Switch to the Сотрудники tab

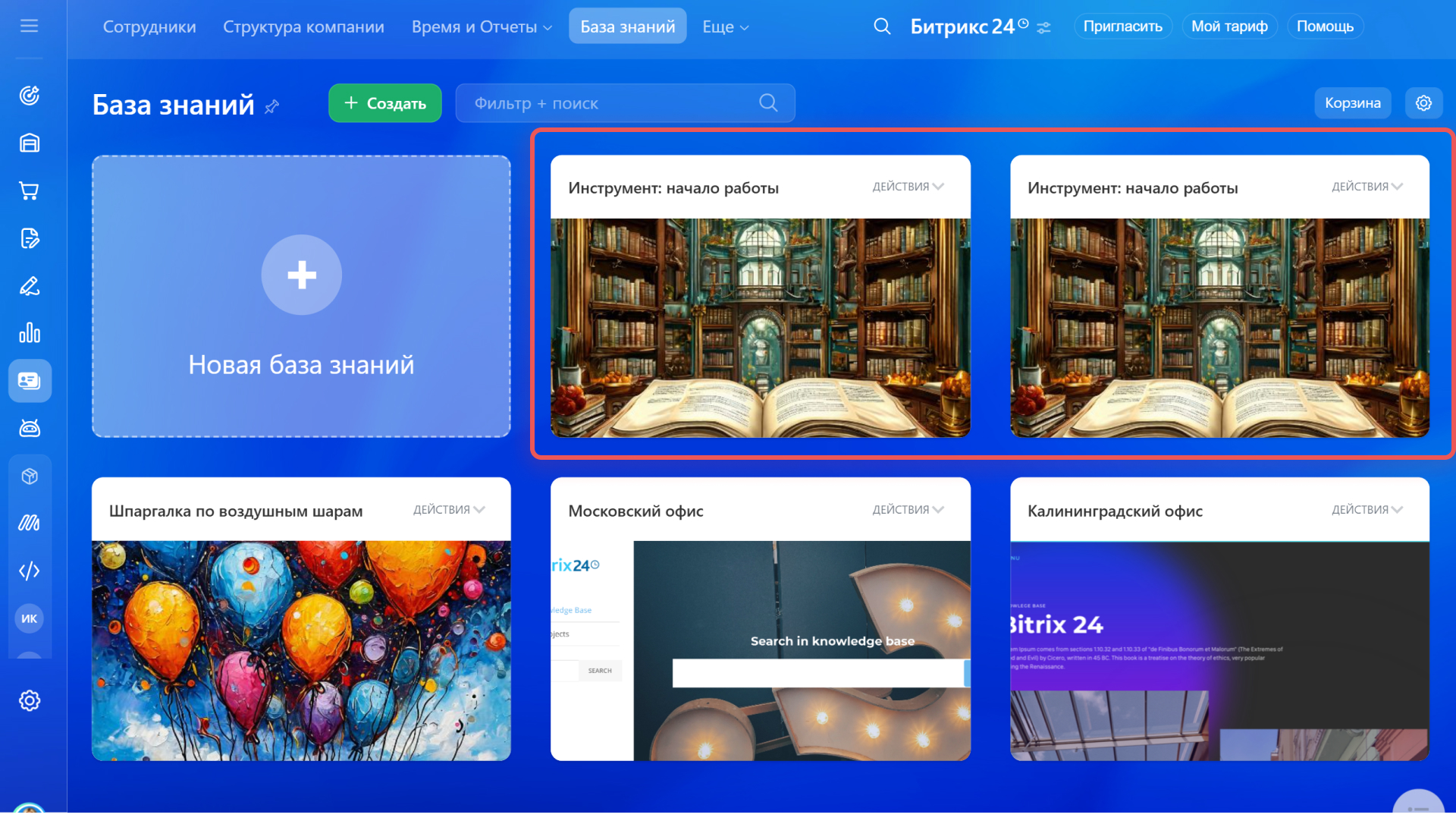(149, 27)
